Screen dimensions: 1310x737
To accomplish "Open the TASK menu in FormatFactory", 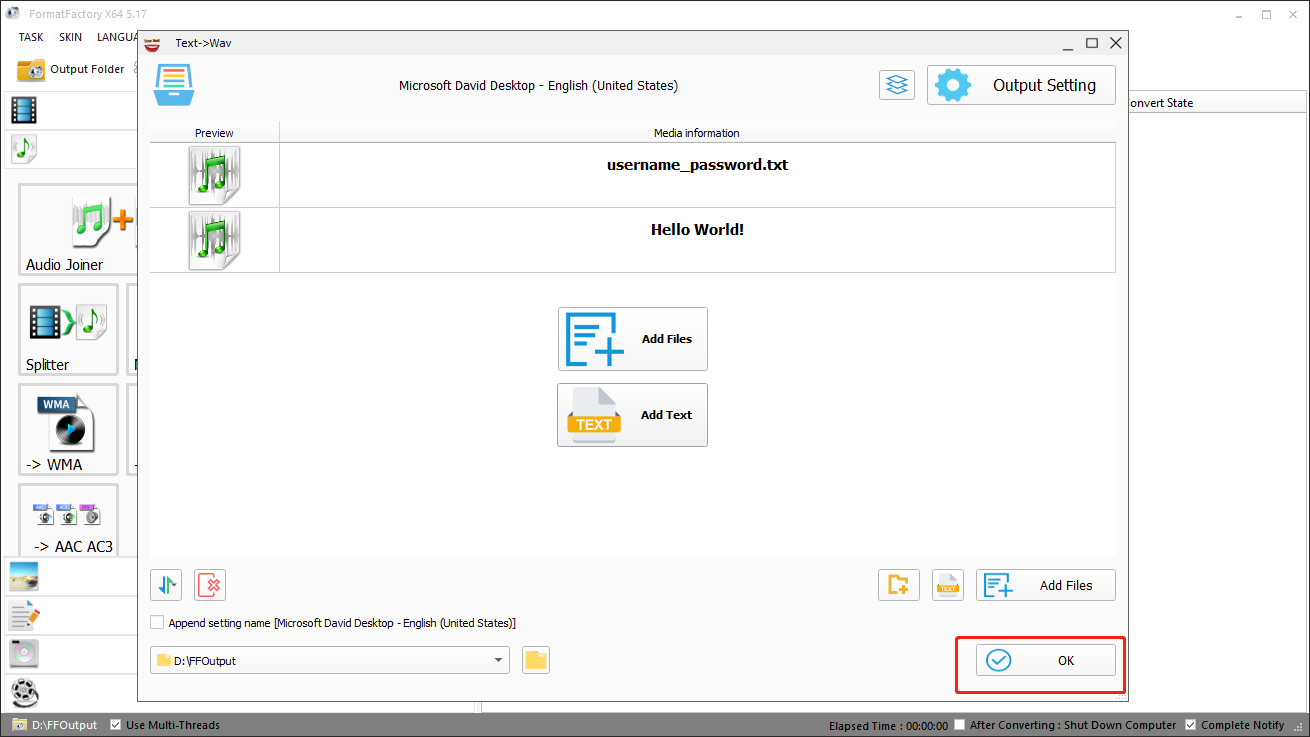I will (31, 37).
